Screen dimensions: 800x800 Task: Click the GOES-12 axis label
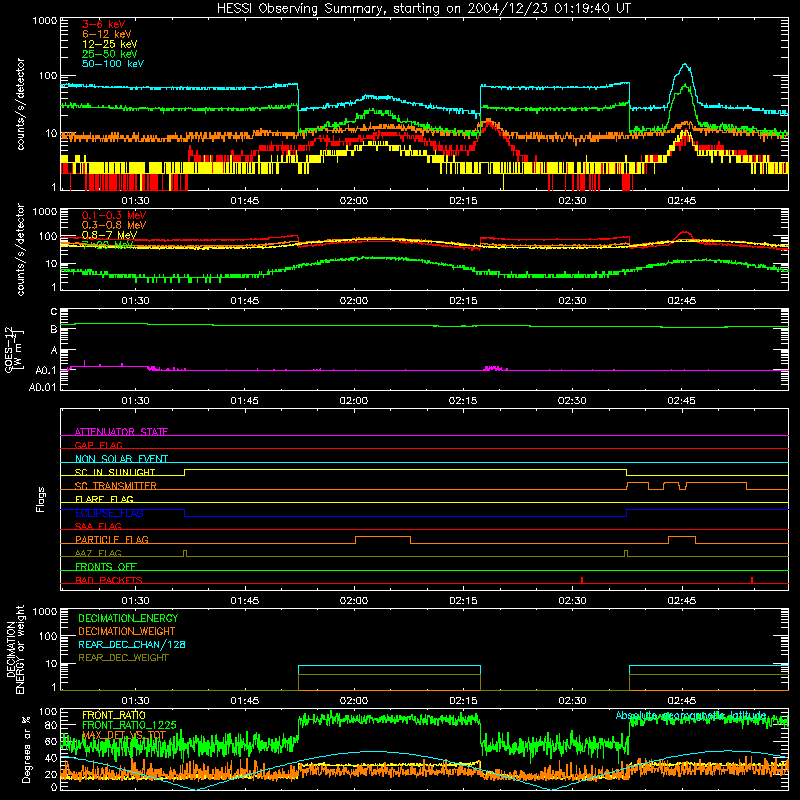pos(14,349)
